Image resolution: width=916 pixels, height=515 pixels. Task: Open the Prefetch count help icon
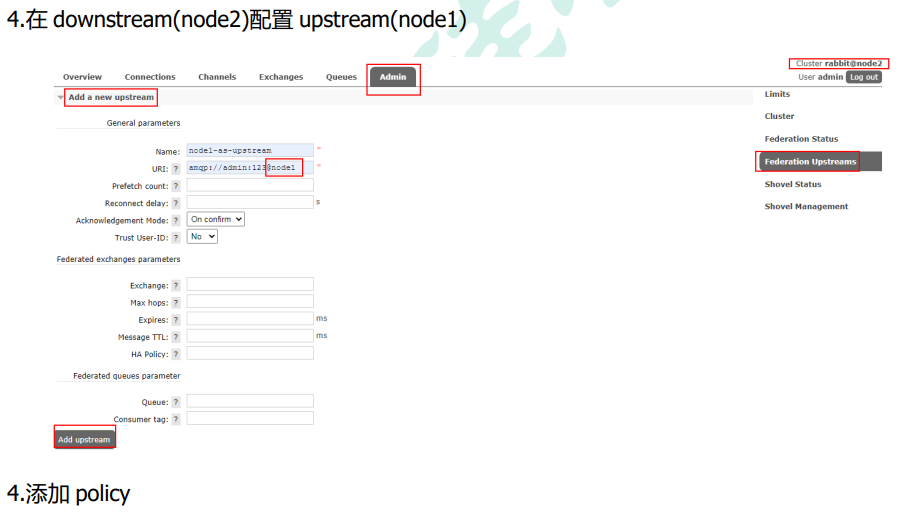176,186
